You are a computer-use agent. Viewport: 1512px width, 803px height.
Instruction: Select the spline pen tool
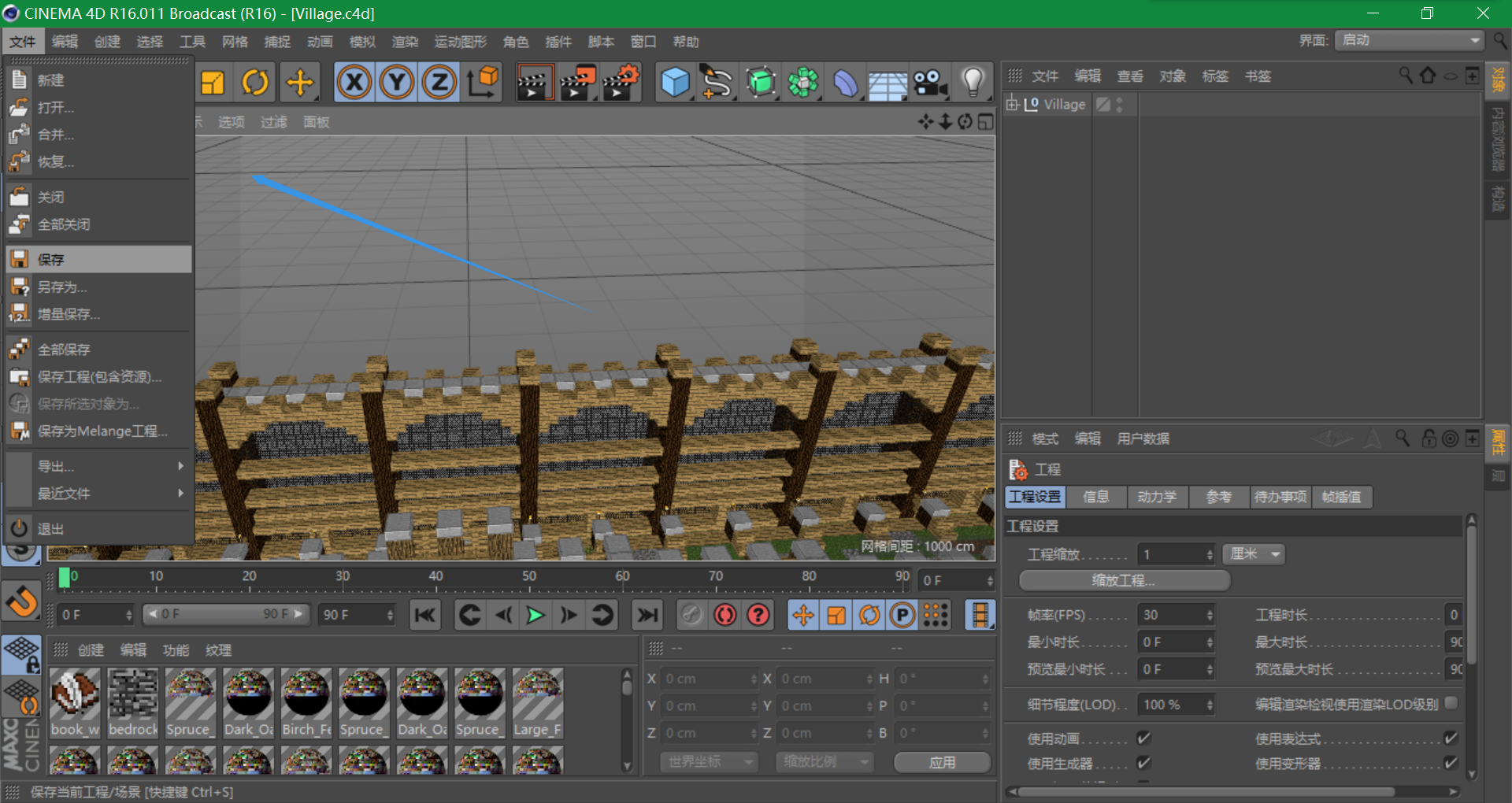pyautogui.click(x=717, y=82)
